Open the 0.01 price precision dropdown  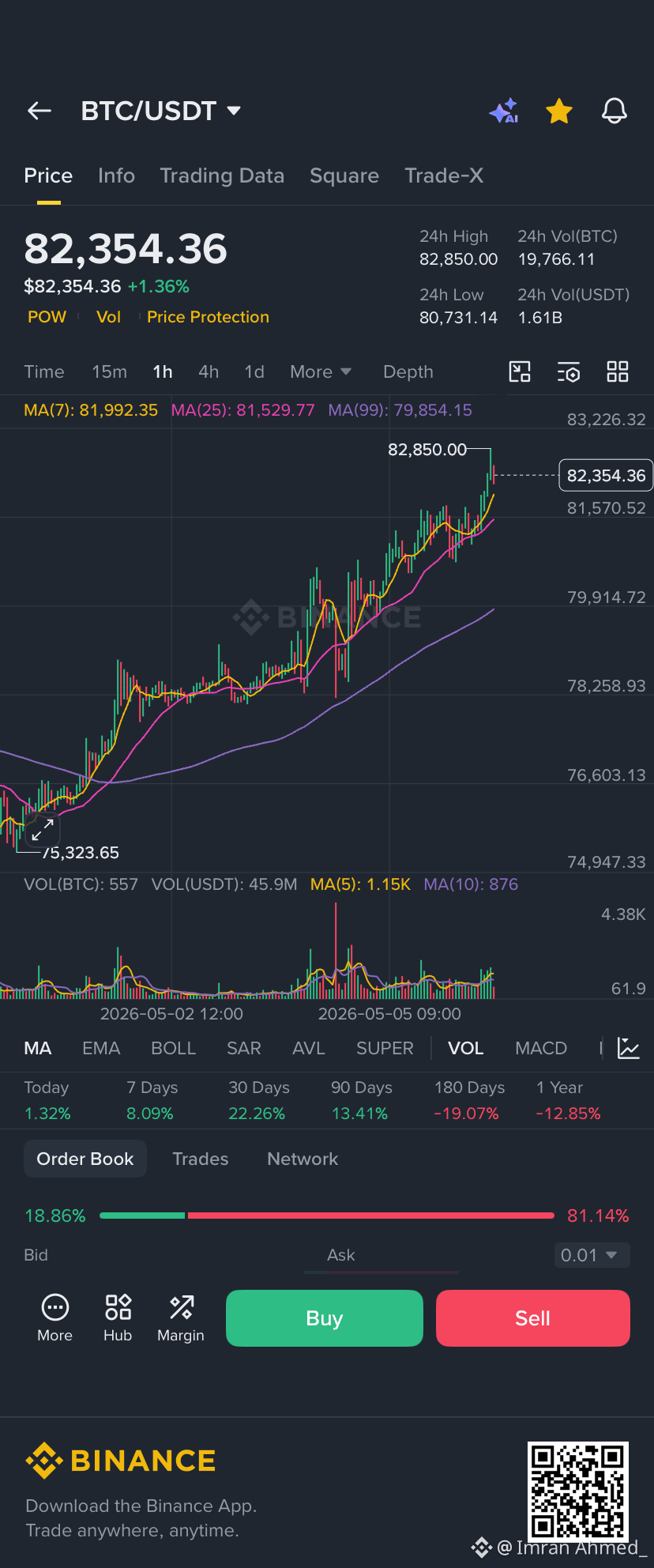(592, 1255)
